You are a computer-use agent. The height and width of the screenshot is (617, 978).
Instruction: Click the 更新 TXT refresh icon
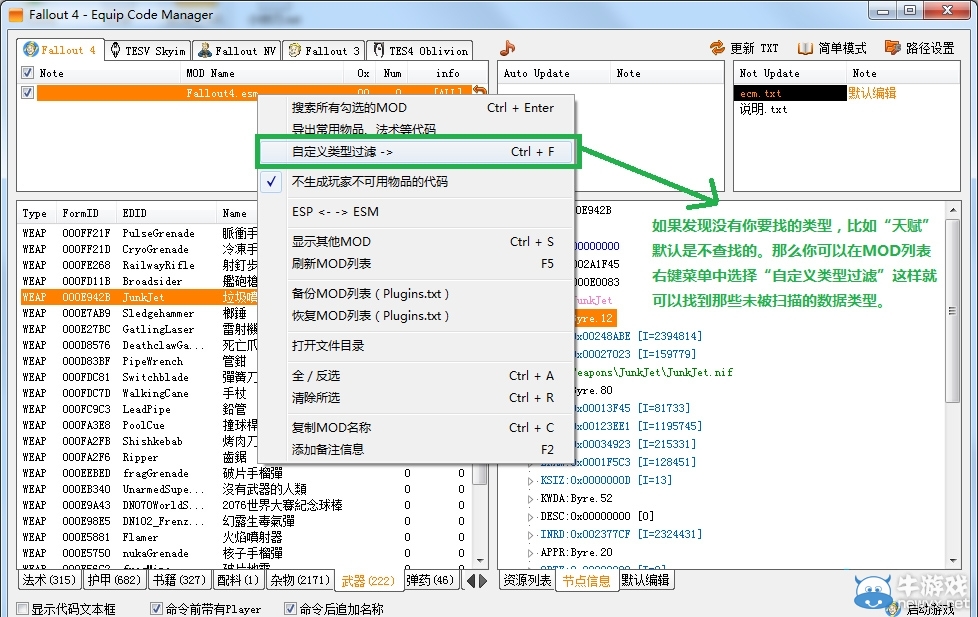(x=718, y=47)
